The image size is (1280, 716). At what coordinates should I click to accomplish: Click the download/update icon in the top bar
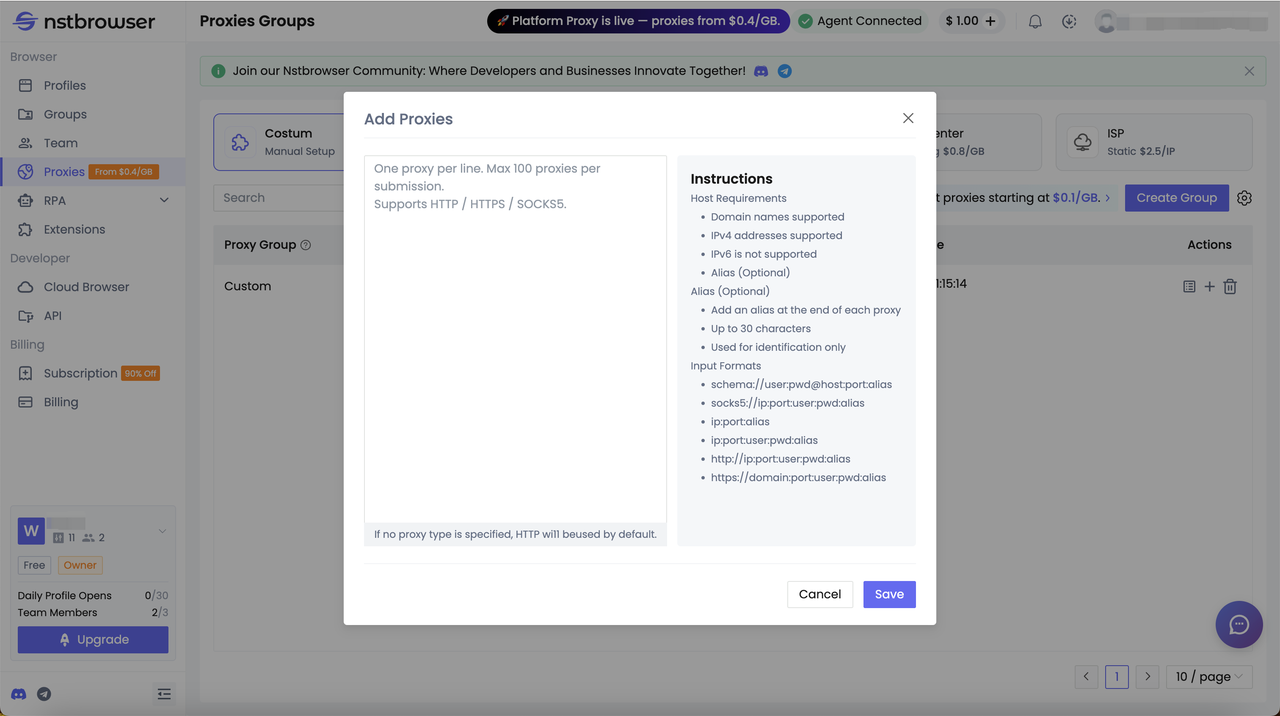click(x=1069, y=21)
